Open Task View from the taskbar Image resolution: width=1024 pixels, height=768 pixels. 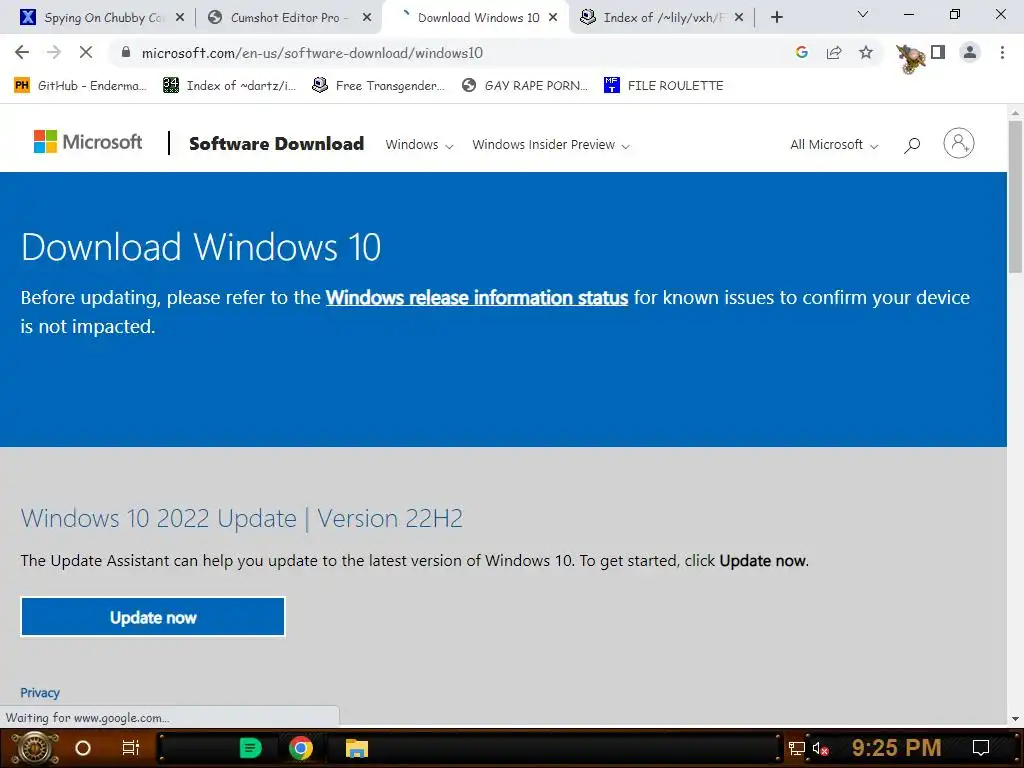coord(131,748)
